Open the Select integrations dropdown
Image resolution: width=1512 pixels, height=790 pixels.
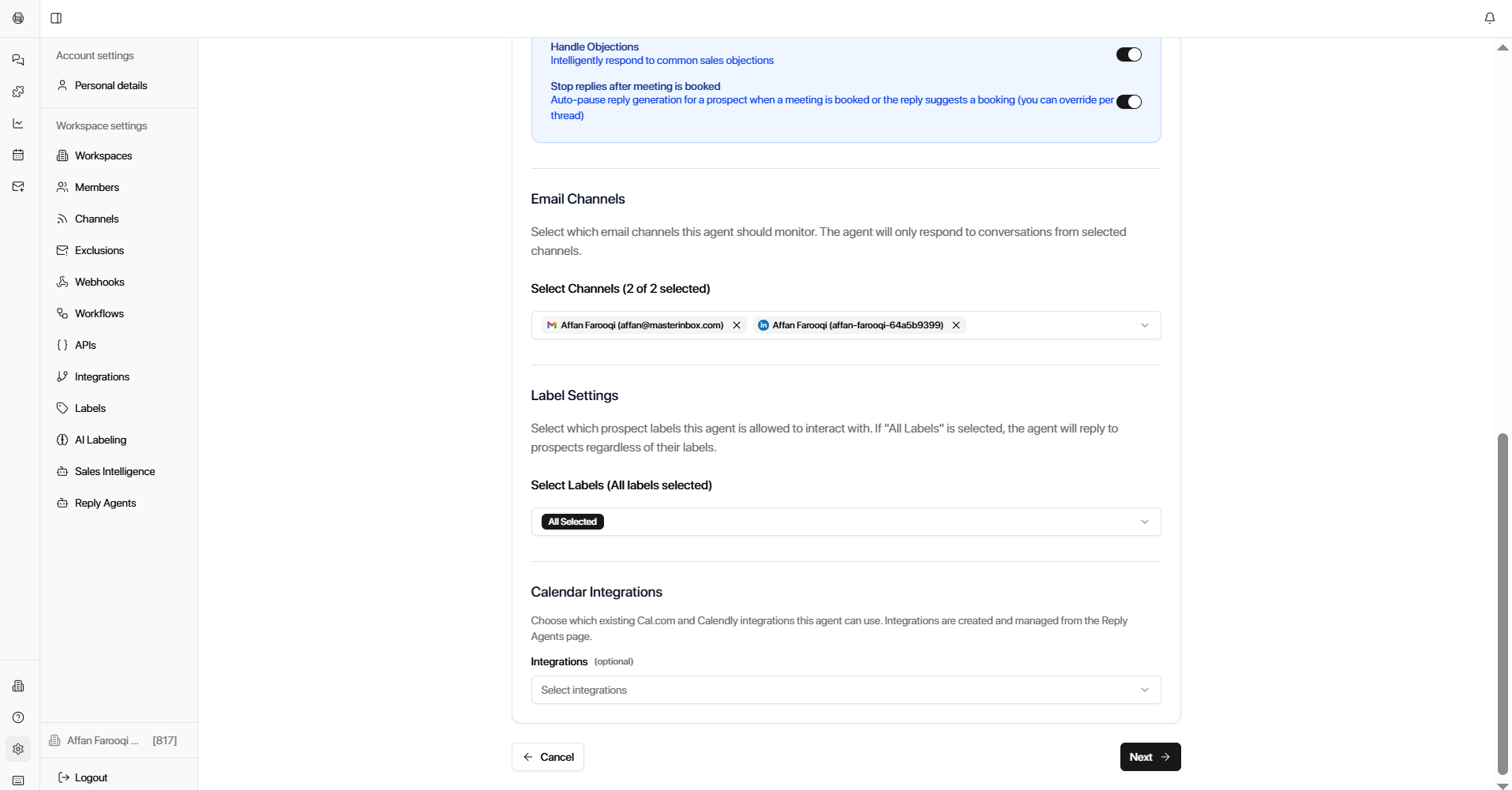(1144, 690)
